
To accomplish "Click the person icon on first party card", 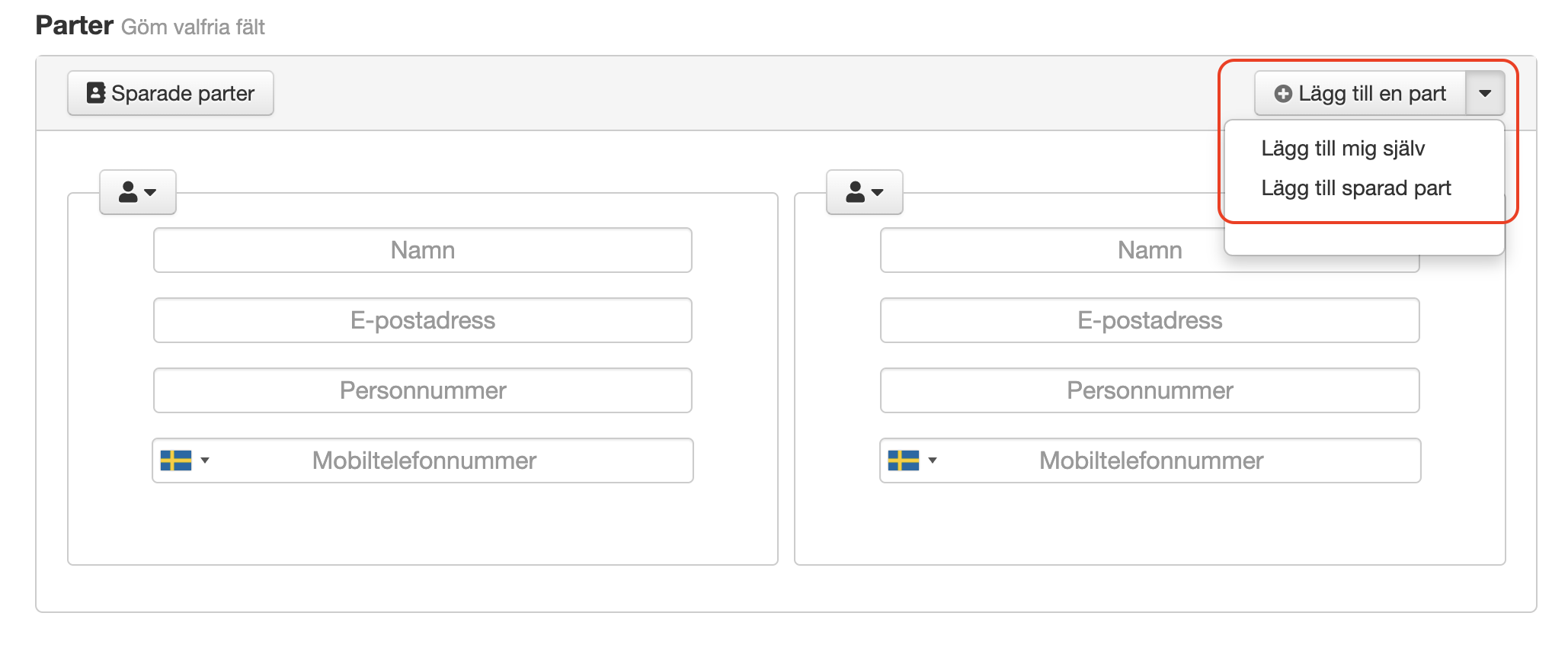I will pos(128,192).
